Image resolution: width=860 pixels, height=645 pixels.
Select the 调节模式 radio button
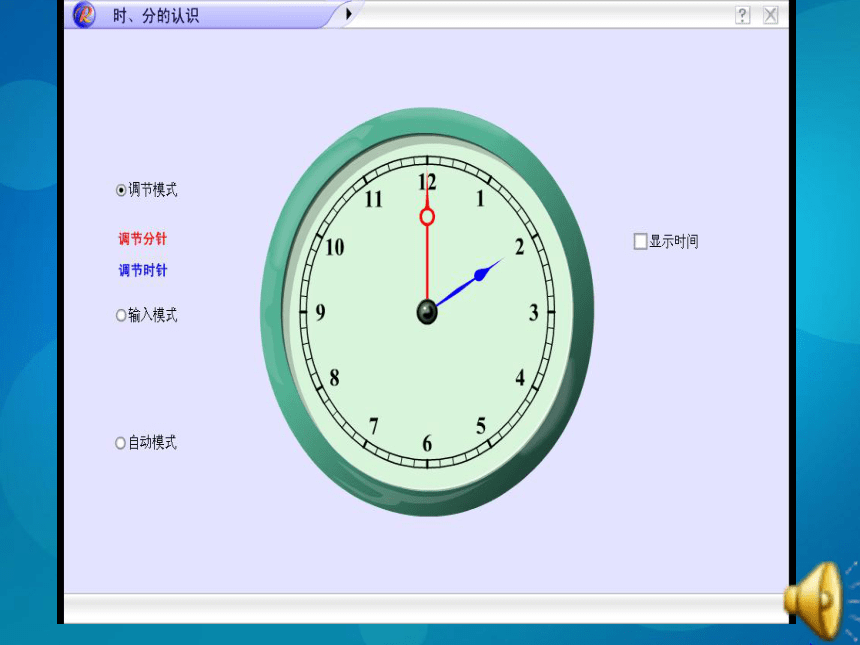click(121, 190)
